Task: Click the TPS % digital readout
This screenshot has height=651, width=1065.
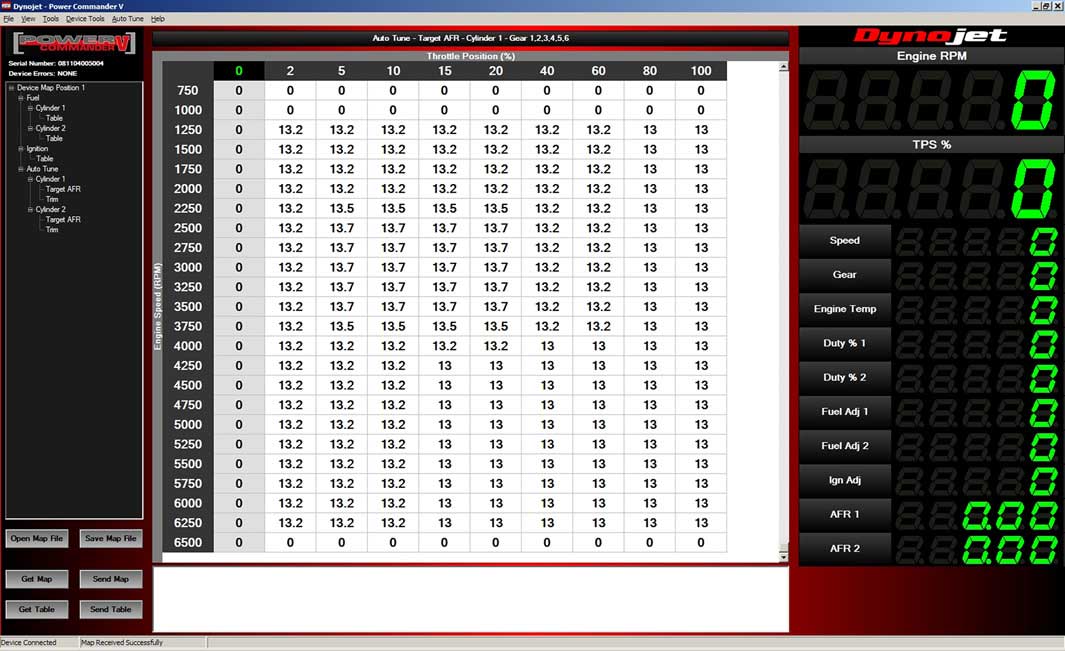Action: pos(931,188)
